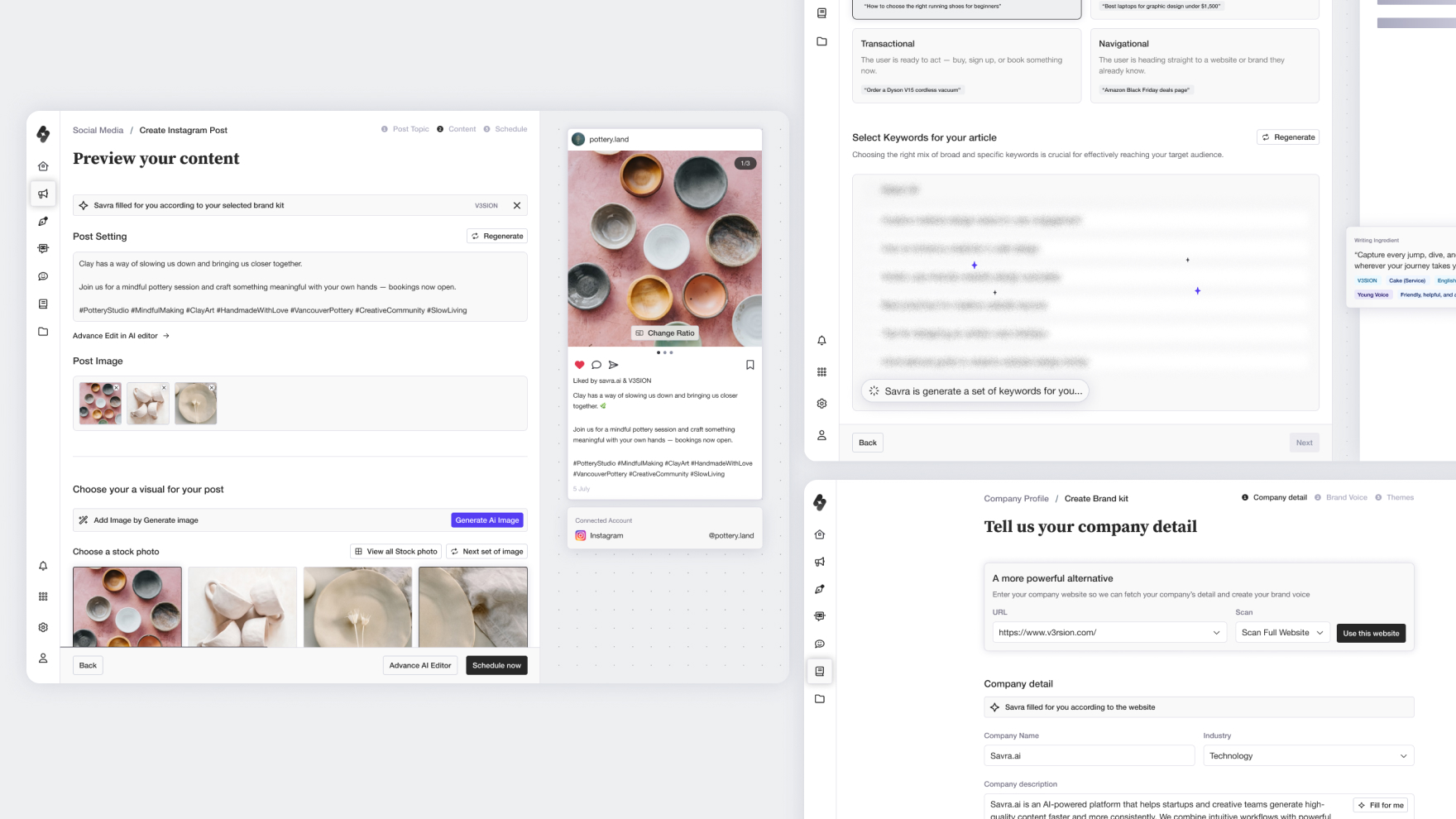Click the Generate Ai Image button
This screenshot has width=1456, height=819.
[x=487, y=520]
